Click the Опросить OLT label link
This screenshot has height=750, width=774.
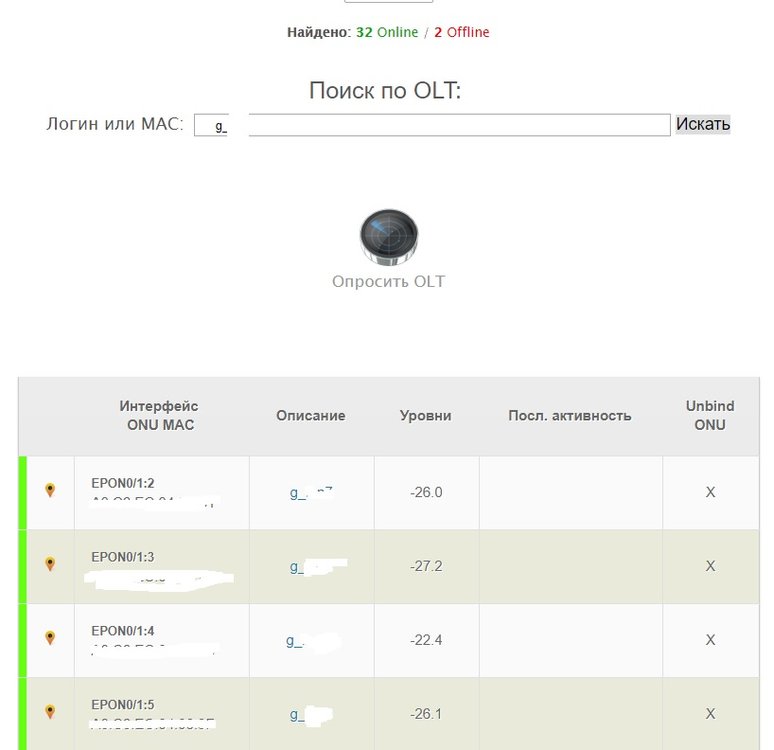click(x=388, y=281)
